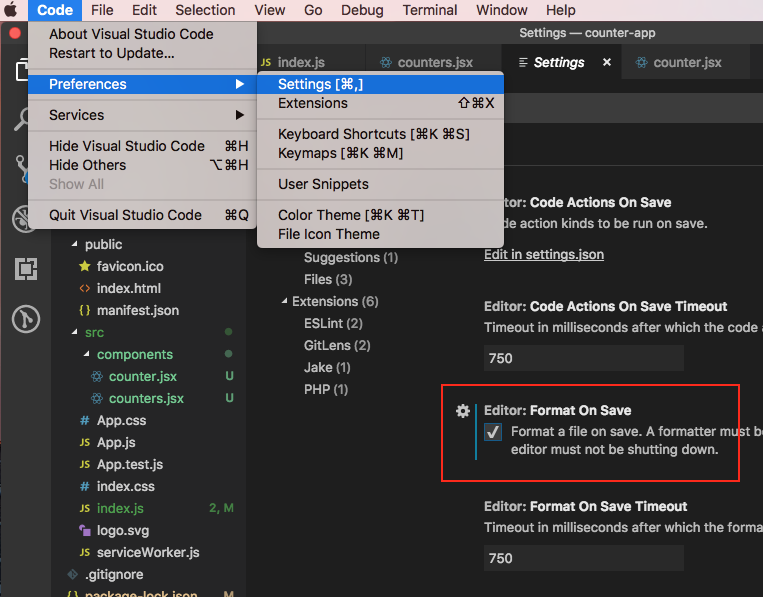
Task: Select Keymaps in the Preferences submenu
Action: 380,153
